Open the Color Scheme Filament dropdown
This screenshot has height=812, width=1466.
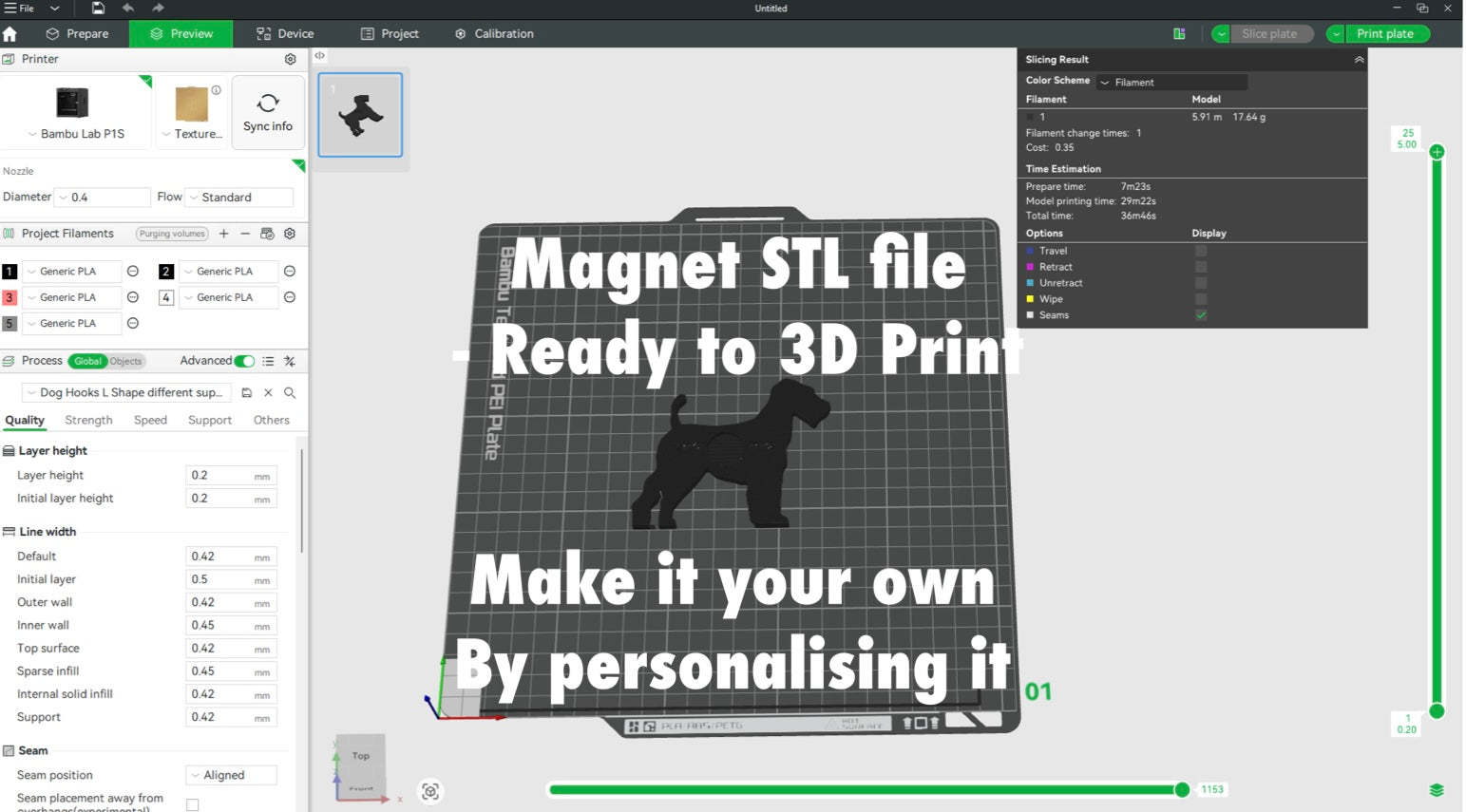(1171, 83)
